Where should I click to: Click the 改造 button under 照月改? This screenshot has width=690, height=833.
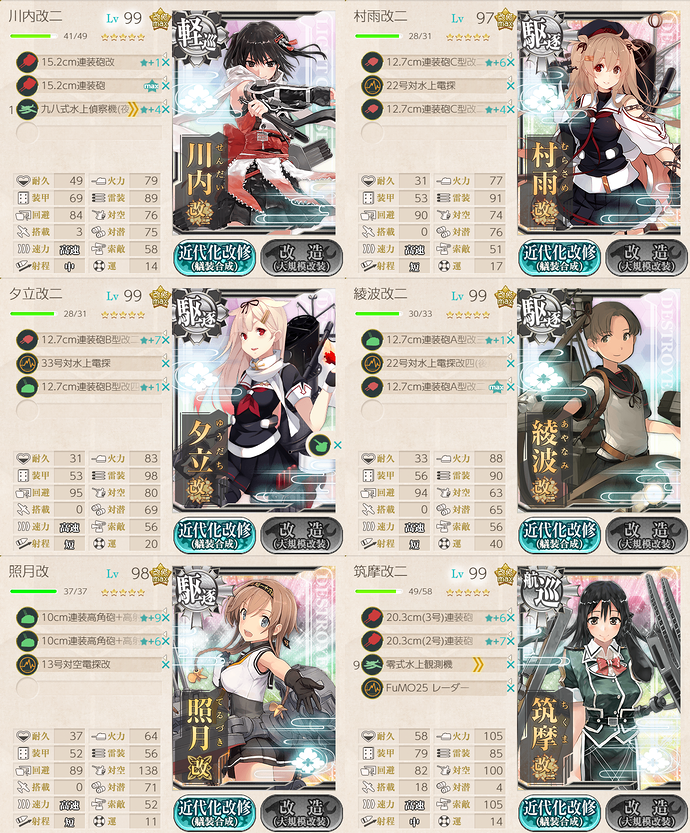coord(301,812)
